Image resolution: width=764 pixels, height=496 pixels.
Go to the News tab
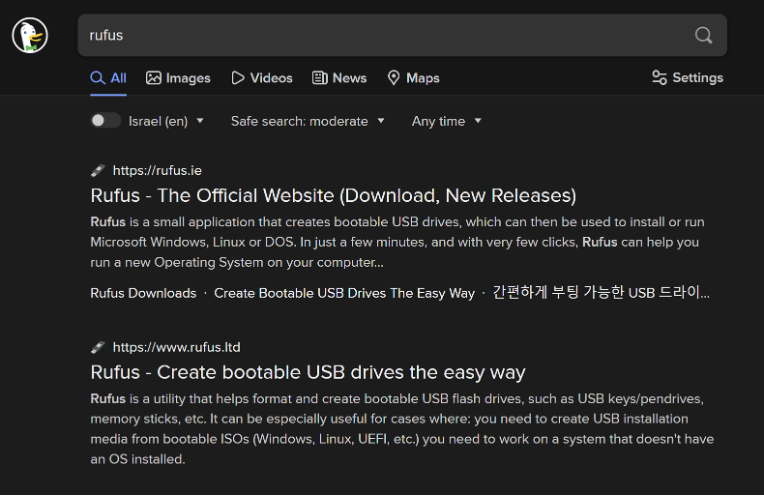coord(339,78)
